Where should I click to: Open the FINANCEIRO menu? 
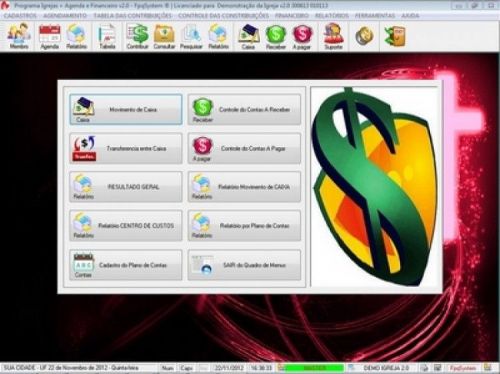point(292,16)
